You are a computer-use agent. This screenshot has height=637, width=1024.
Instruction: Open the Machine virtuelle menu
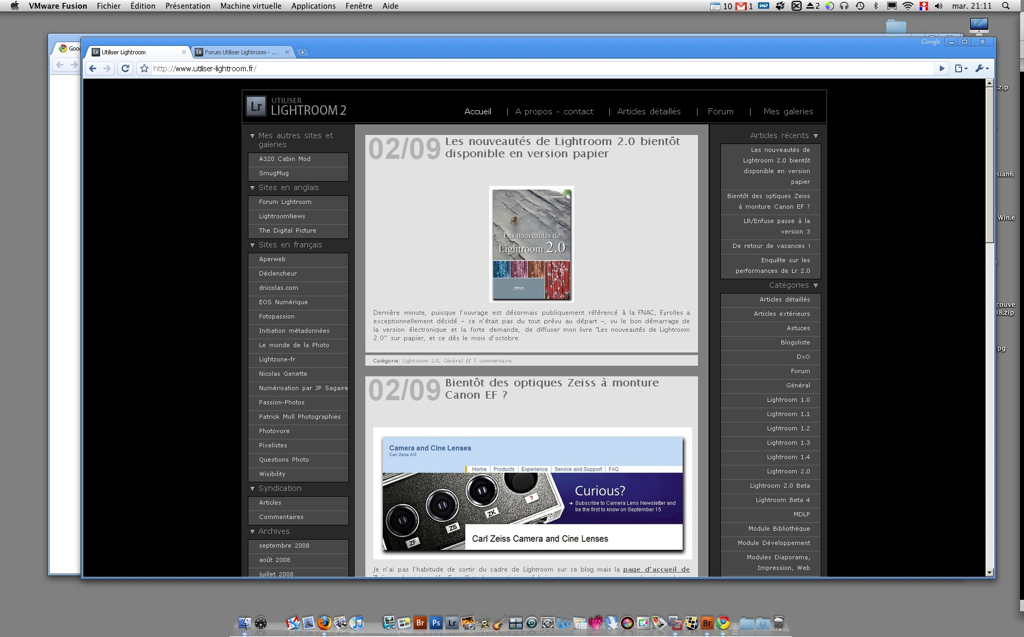pos(251,6)
